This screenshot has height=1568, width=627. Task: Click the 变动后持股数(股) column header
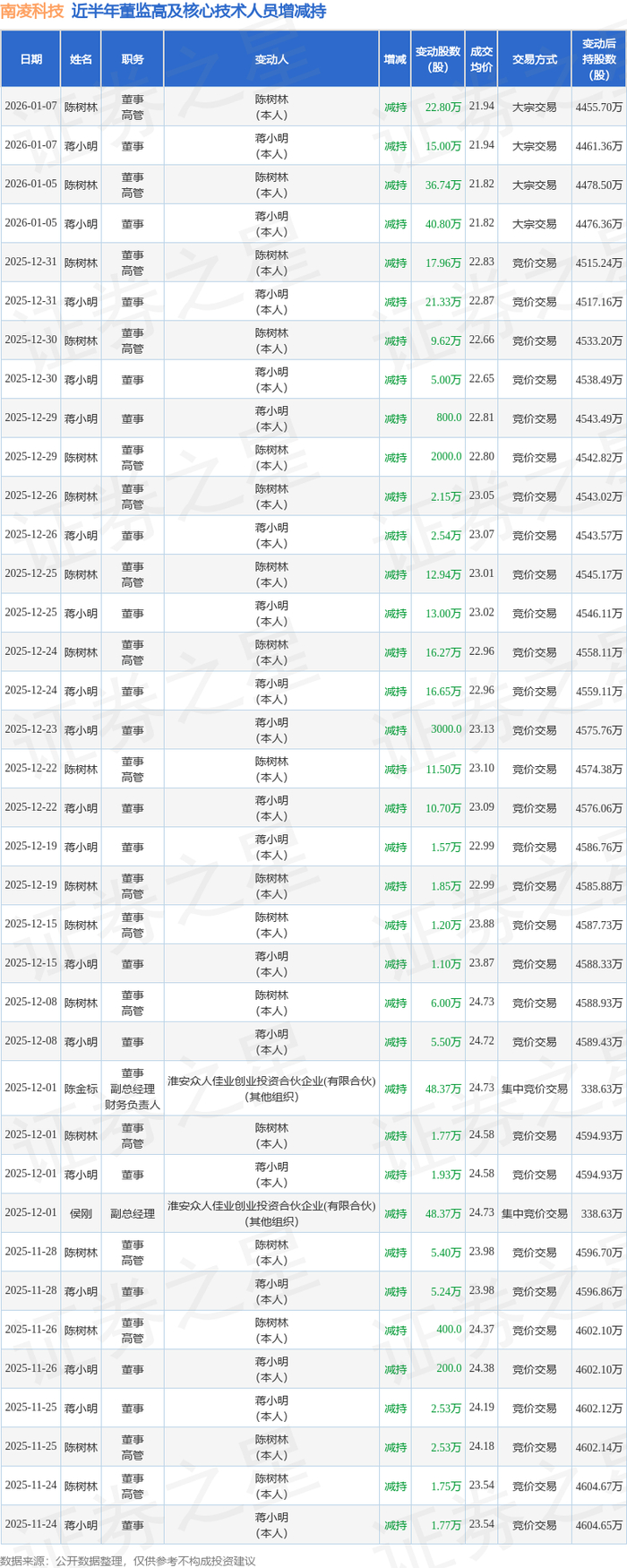[x=599, y=59]
